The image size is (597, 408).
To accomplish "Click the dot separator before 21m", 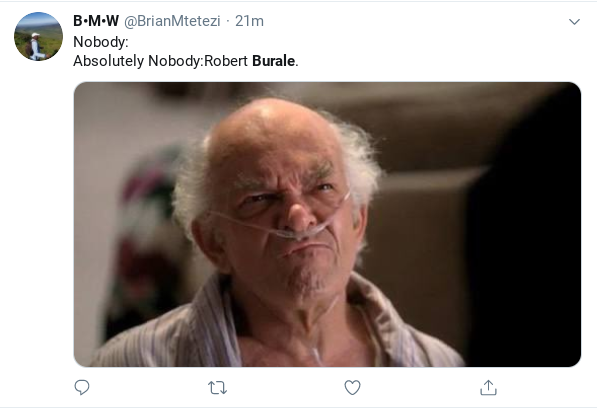I will (x=228, y=21).
